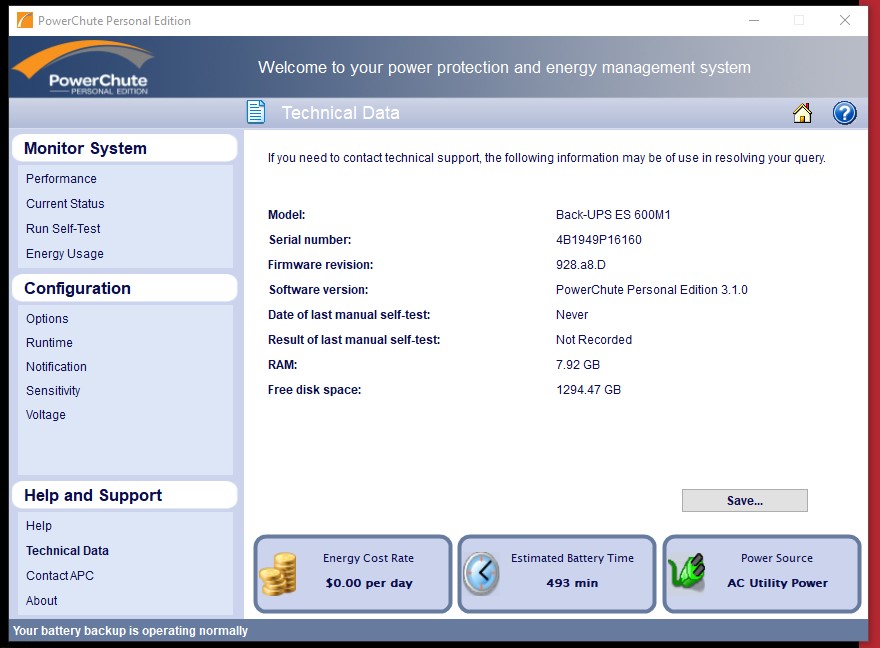Click the Home house icon

(802, 113)
